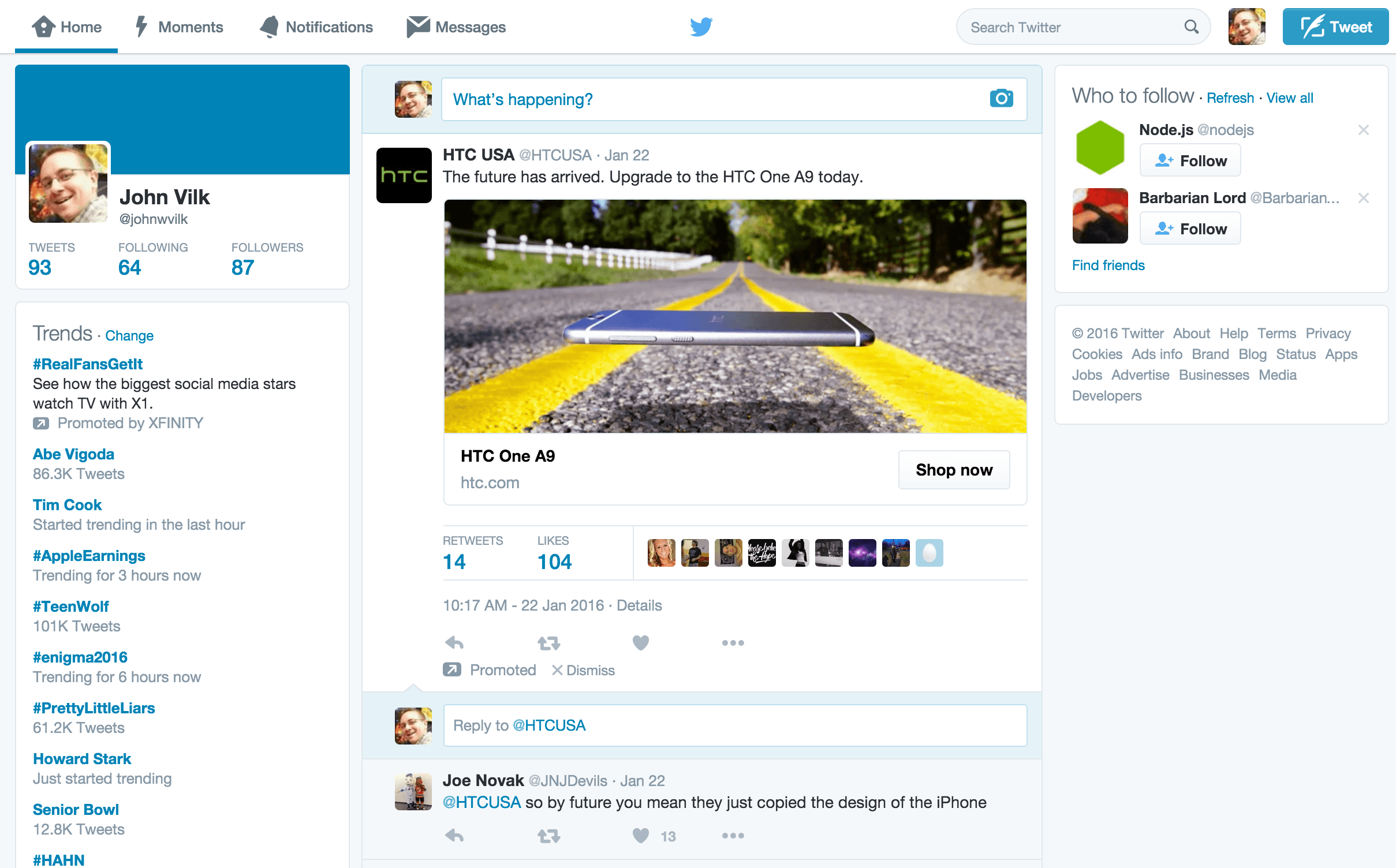The height and width of the screenshot is (868, 1396).
Task: Click the What's happening compose box
Action: [734, 99]
